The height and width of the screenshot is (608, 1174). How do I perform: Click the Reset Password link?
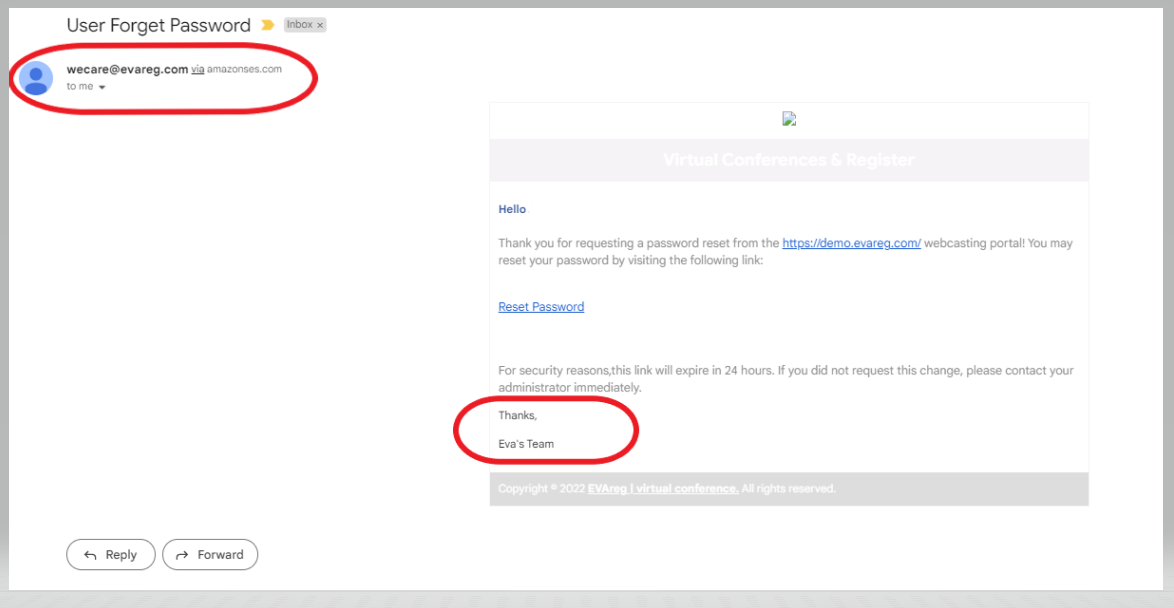point(541,307)
